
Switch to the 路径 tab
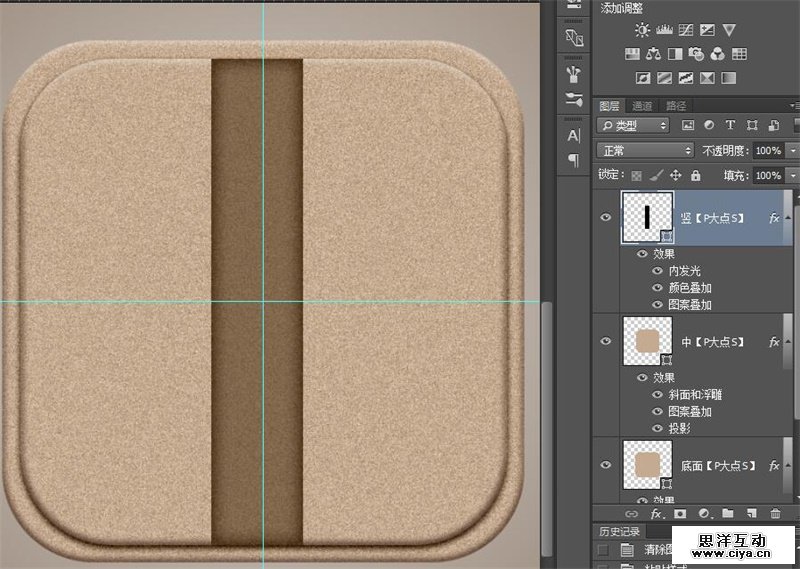(x=676, y=105)
